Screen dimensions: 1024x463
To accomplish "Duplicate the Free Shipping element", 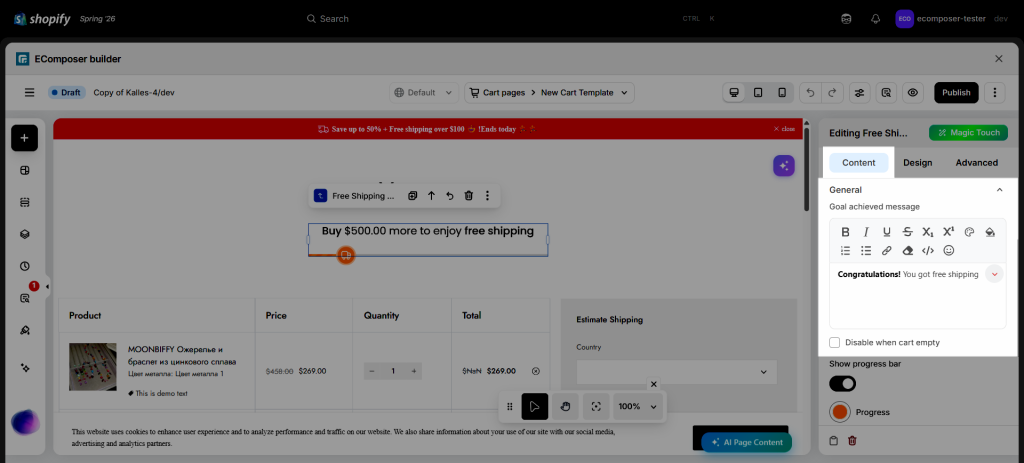I will coord(413,196).
